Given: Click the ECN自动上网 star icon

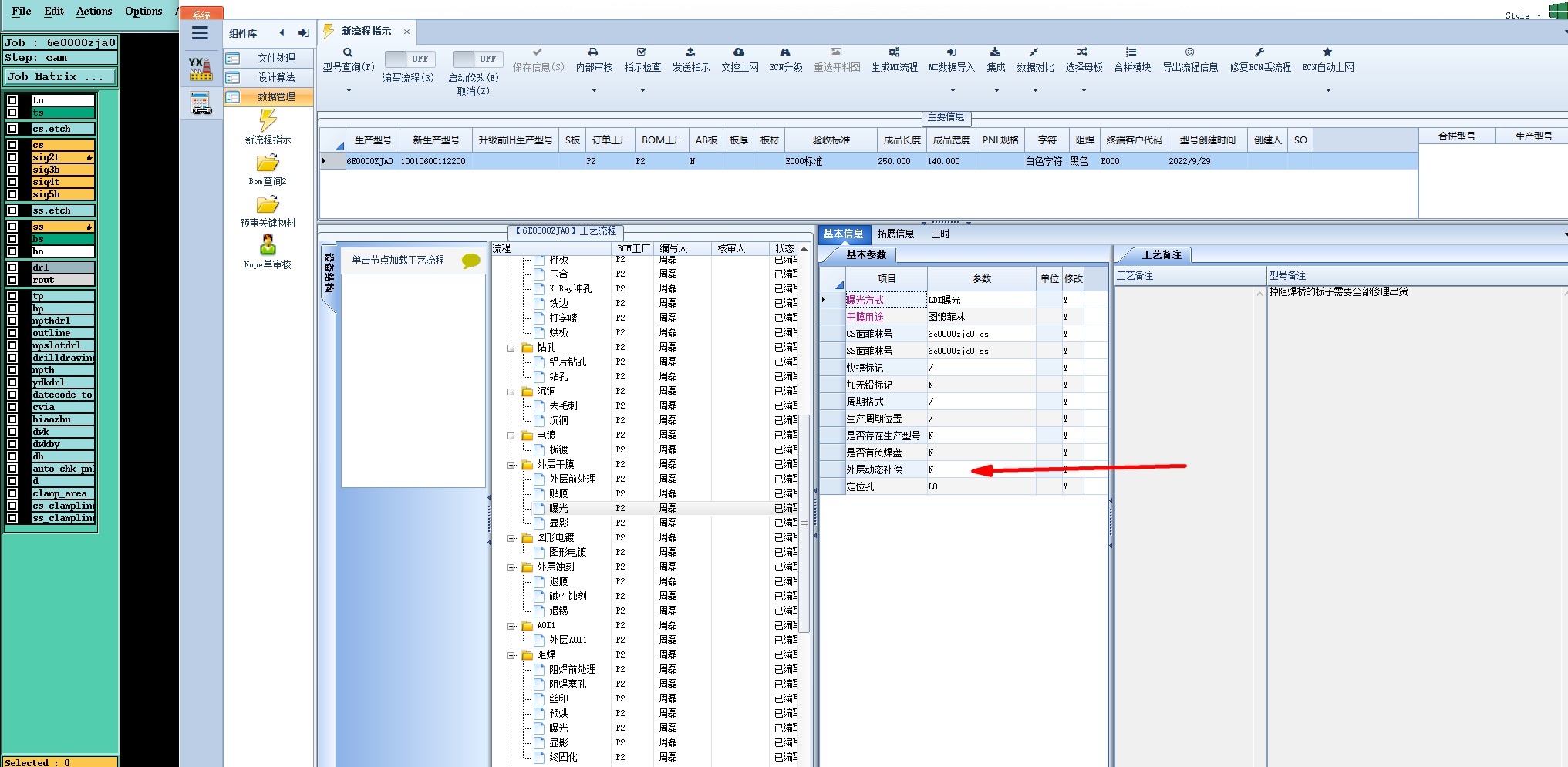Looking at the screenshot, I should [x=1327, y=52].
